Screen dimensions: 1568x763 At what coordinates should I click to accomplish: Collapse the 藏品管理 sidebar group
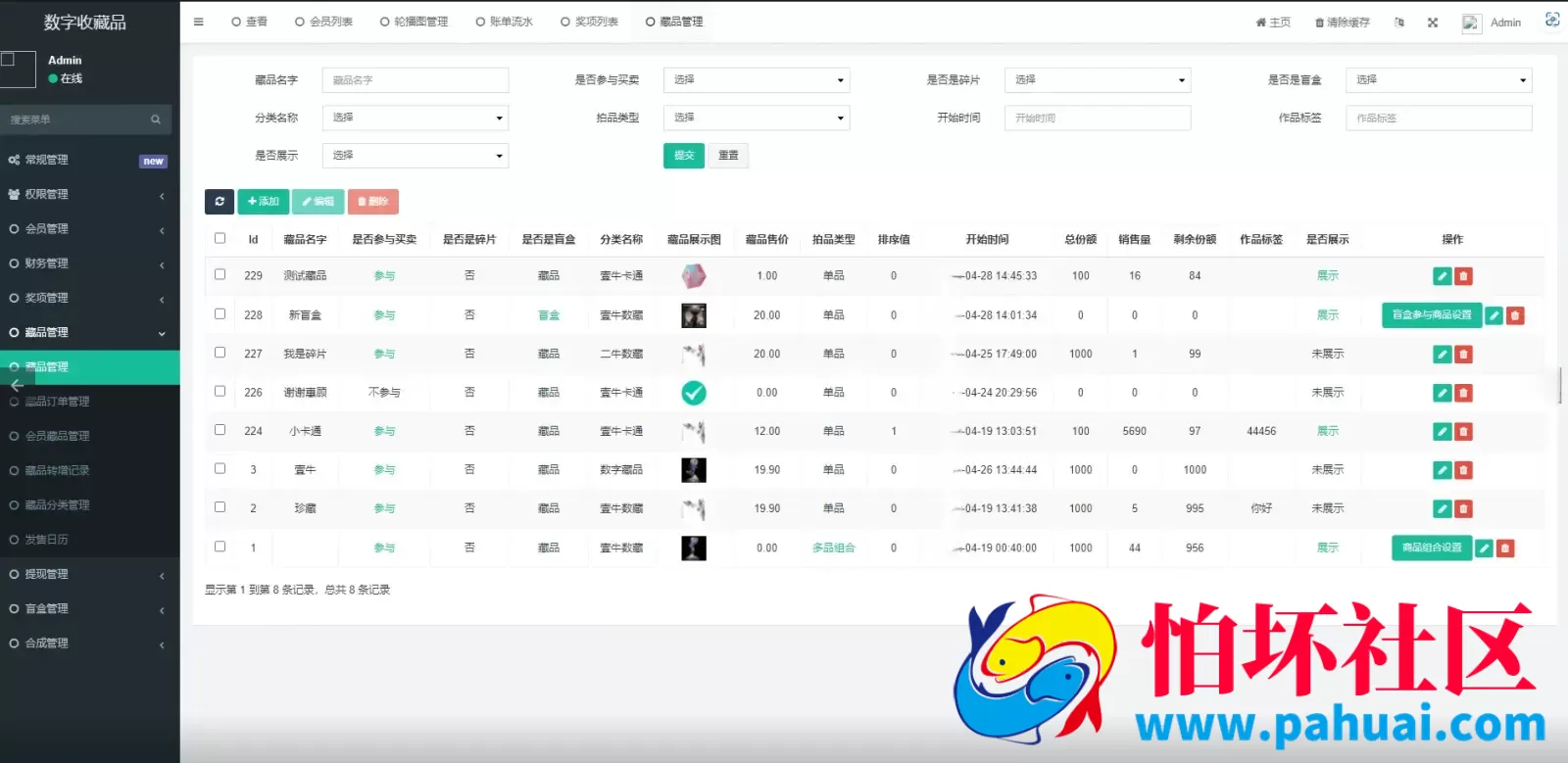pos(90,332)
